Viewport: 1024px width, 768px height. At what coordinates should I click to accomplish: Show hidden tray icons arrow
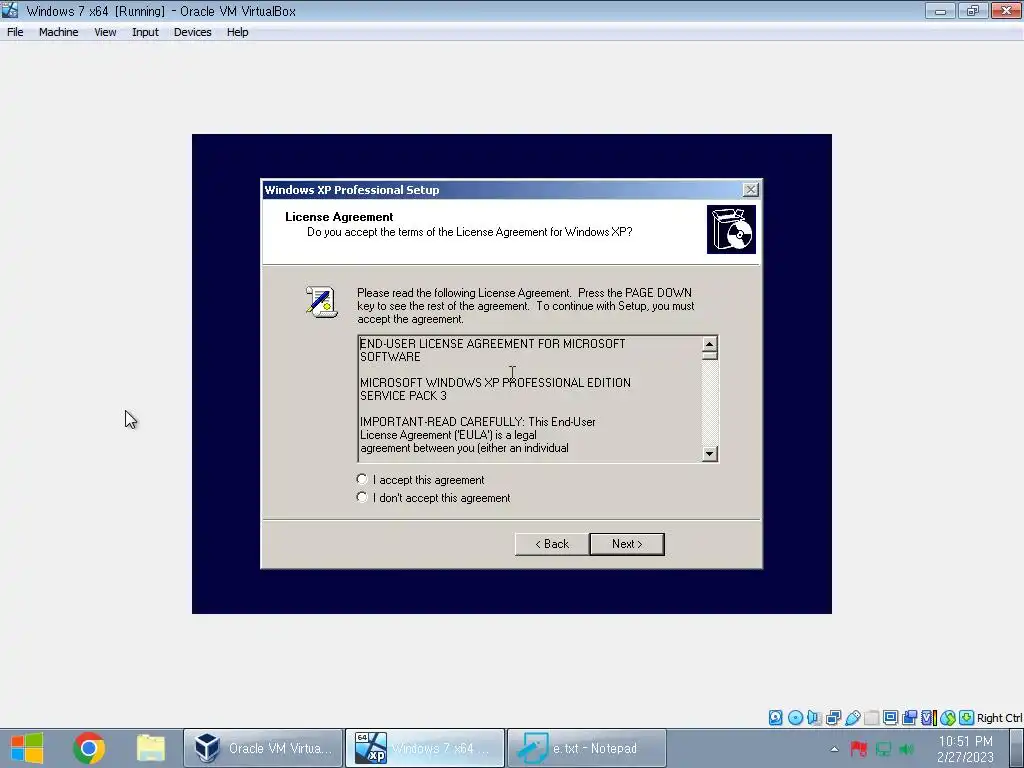tap(835, 749)
